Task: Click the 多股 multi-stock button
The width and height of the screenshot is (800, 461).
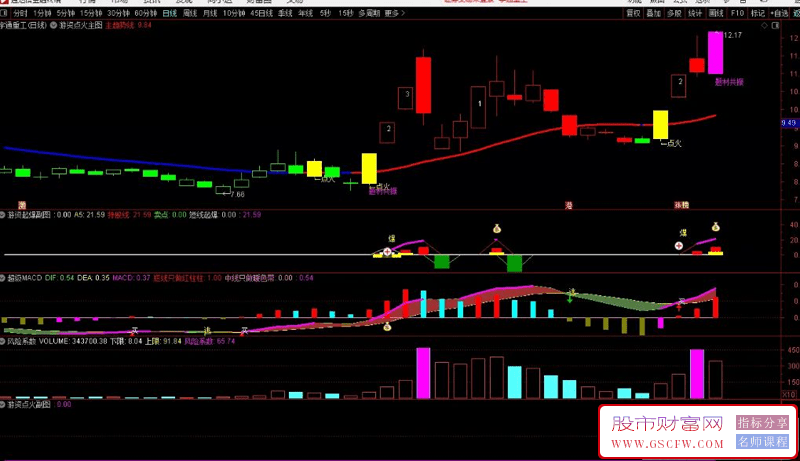Action: 674,13
